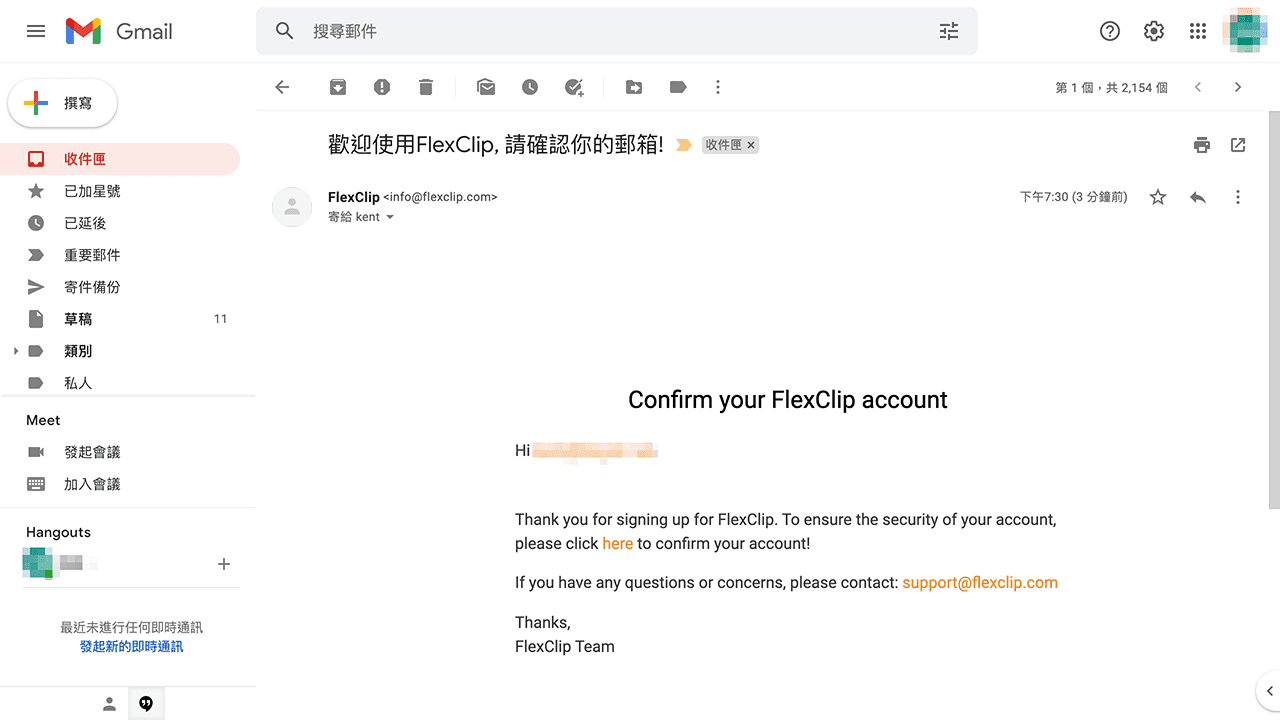
Task: Print the FlexClip email
Action: [x=1202, y=145]
